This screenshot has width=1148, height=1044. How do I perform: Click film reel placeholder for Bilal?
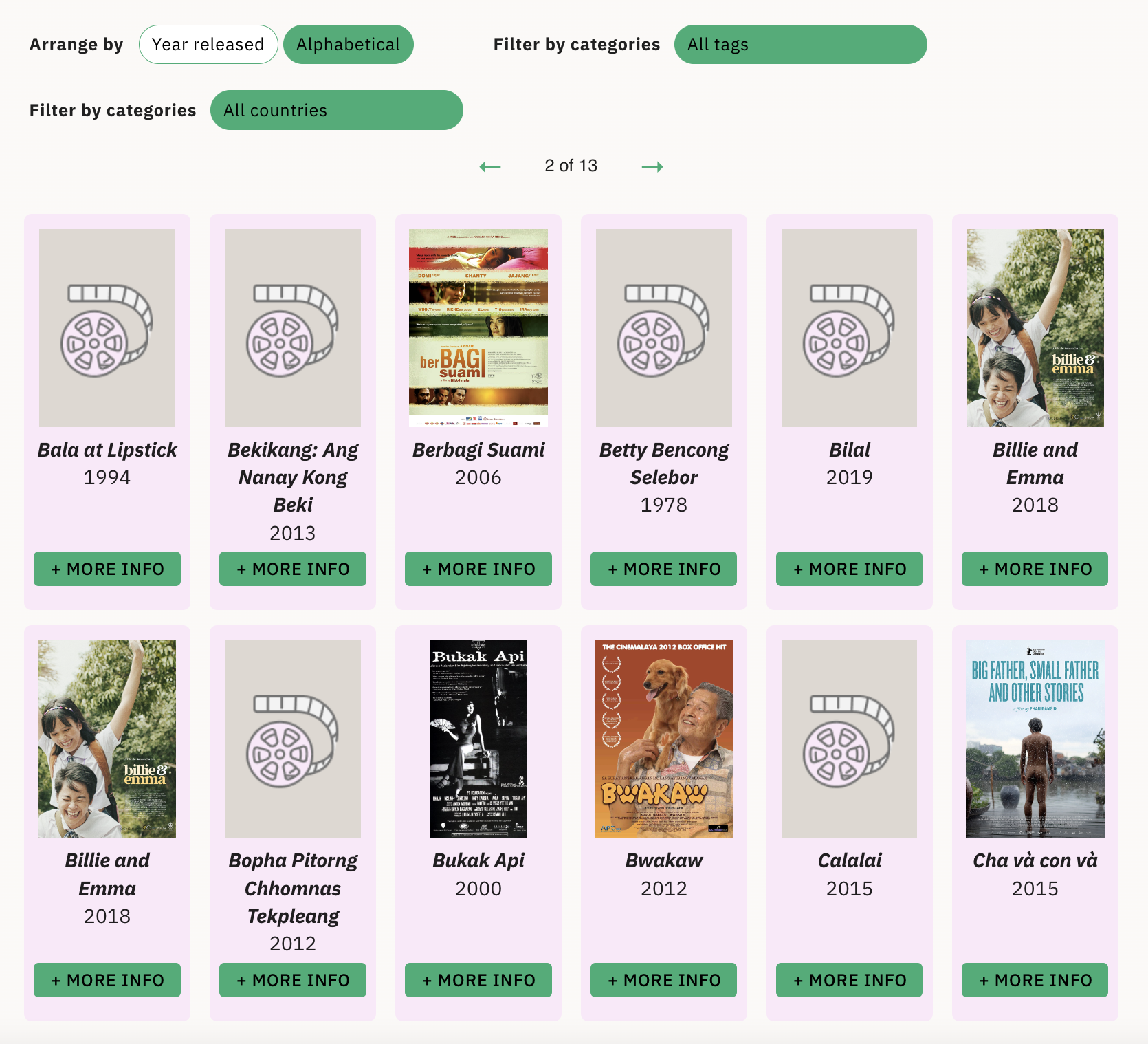(x=850, y=328)
